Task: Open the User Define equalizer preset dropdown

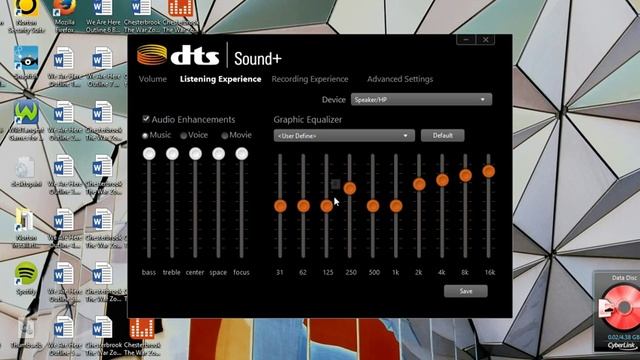Action: (x=344, y=136)
